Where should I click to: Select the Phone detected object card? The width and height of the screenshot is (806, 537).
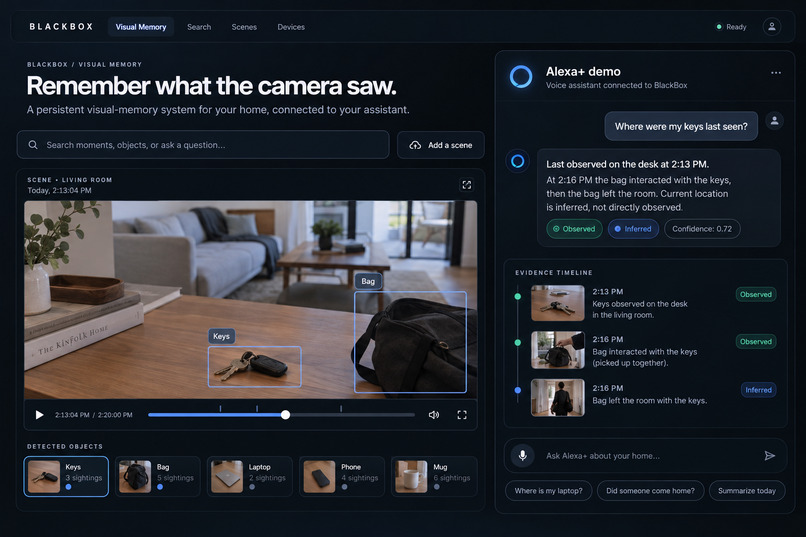pos(342,476)
